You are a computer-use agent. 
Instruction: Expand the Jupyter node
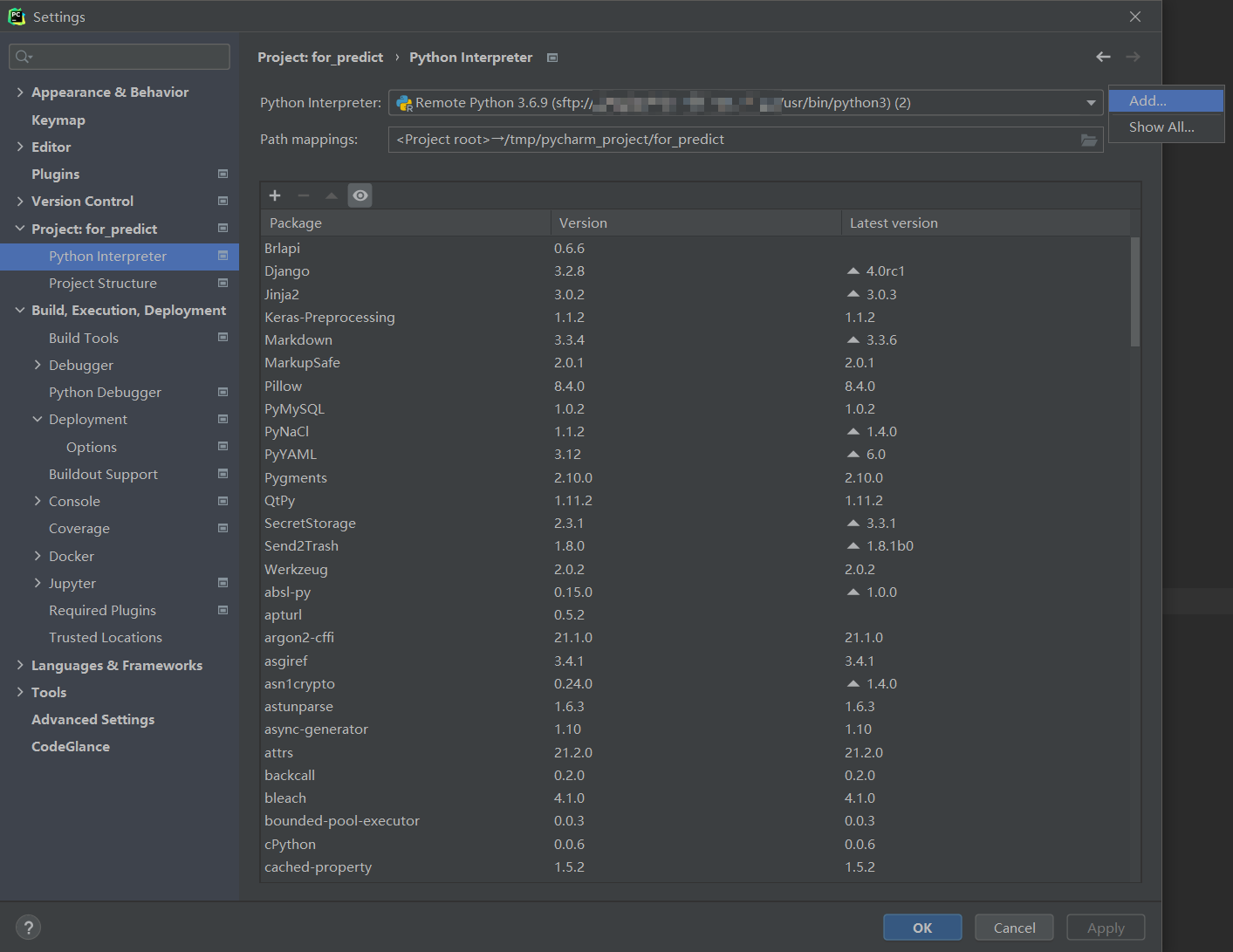pyautogui.click(x=38, y=583)
